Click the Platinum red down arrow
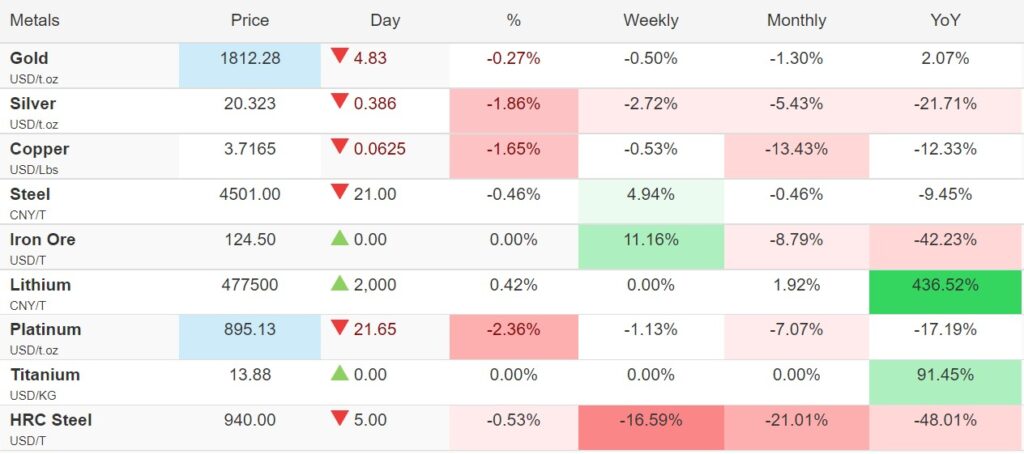This screenshot has width=1024, height=454. (x=340, y=328)
